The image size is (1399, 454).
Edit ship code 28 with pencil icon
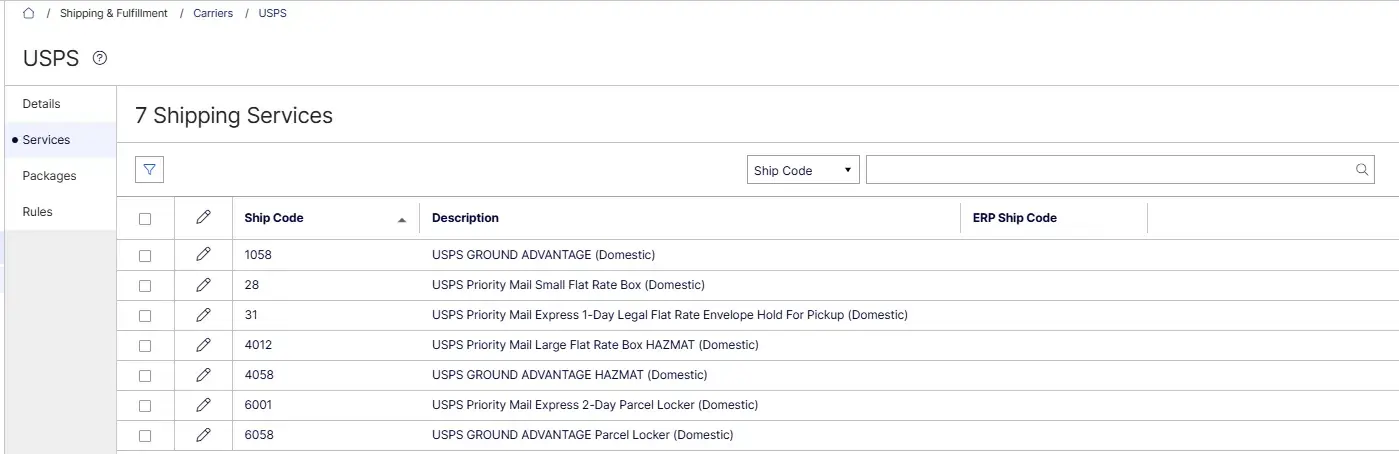pyautogui.click(x=204, y=285)
